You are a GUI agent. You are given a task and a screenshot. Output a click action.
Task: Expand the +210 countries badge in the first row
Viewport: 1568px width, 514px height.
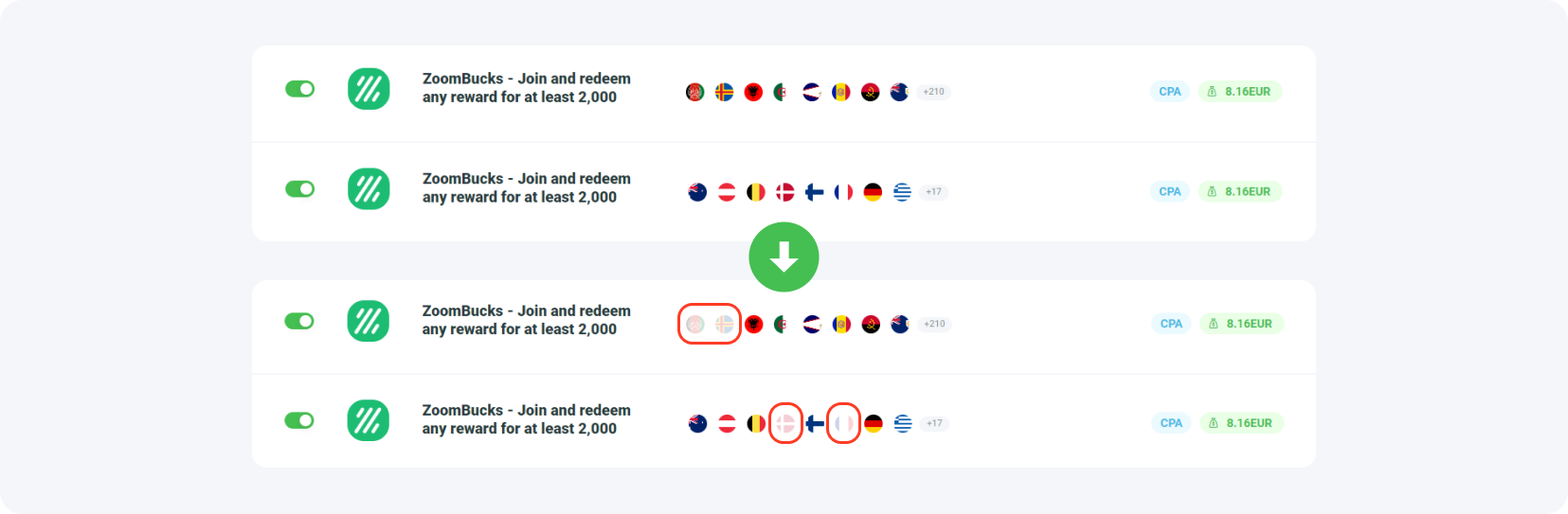[933, 92]
